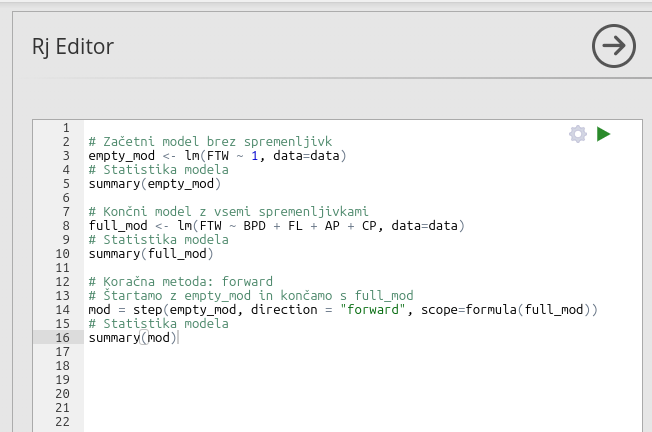Select line number 16 in the gutter
Screen dimensions: 652x432
point(62,337)
